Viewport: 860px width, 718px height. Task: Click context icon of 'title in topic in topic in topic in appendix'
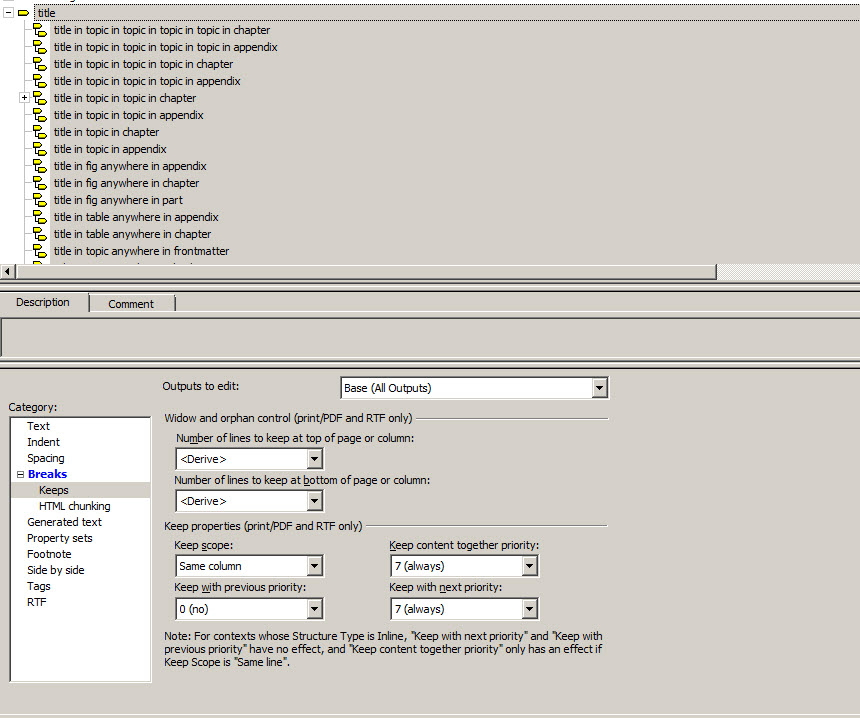pyautogui.click(x=40, y=81)
